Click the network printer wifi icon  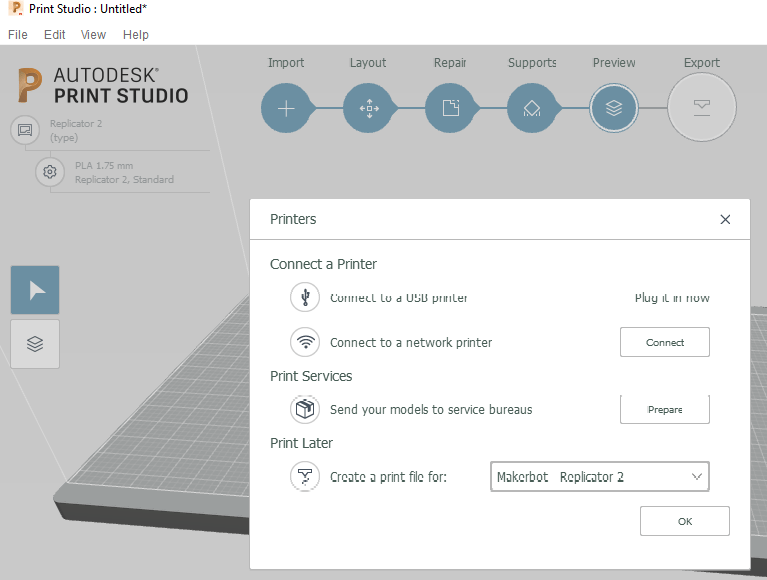pos(304,342)
